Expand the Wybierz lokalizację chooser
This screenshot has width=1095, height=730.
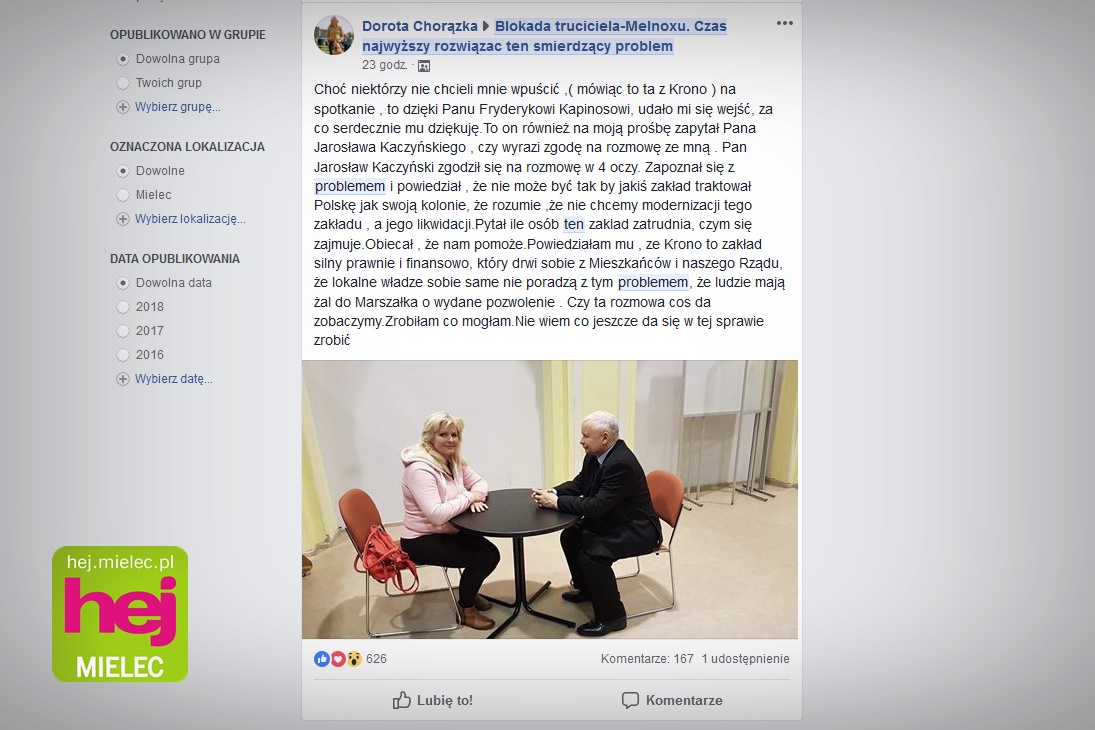pos(190,219)
